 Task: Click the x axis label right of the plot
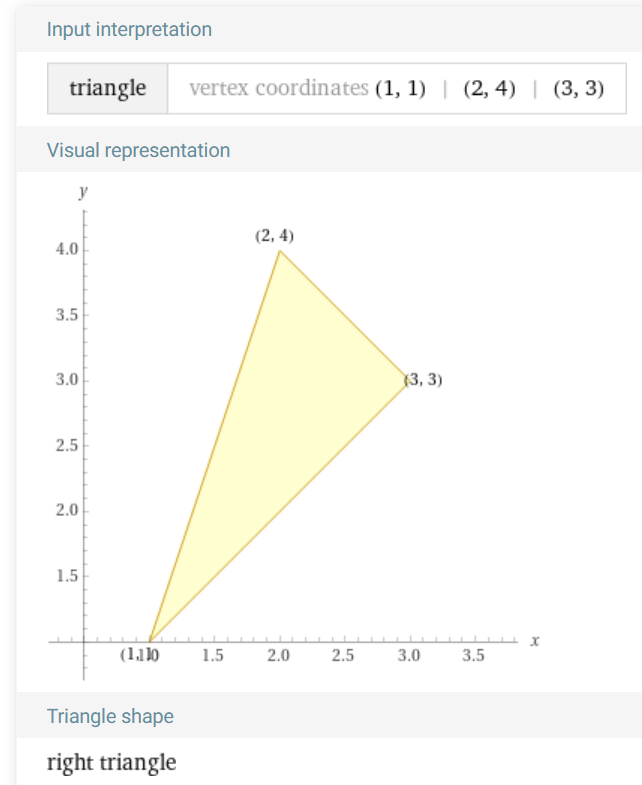[x=535, y=640]
